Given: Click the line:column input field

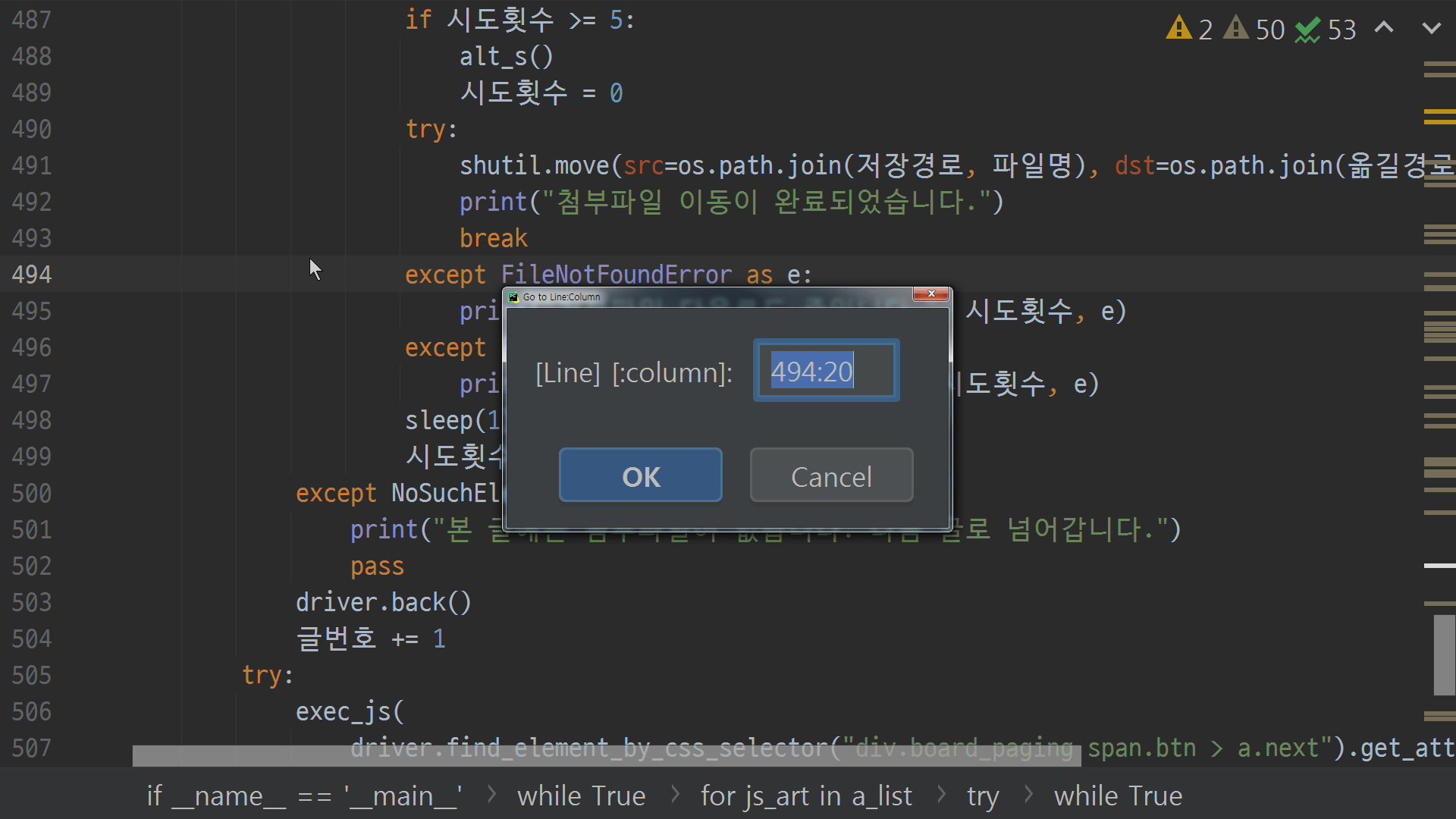Looking at the screenshot, I should pyautogui.click(x=826, y=371).
